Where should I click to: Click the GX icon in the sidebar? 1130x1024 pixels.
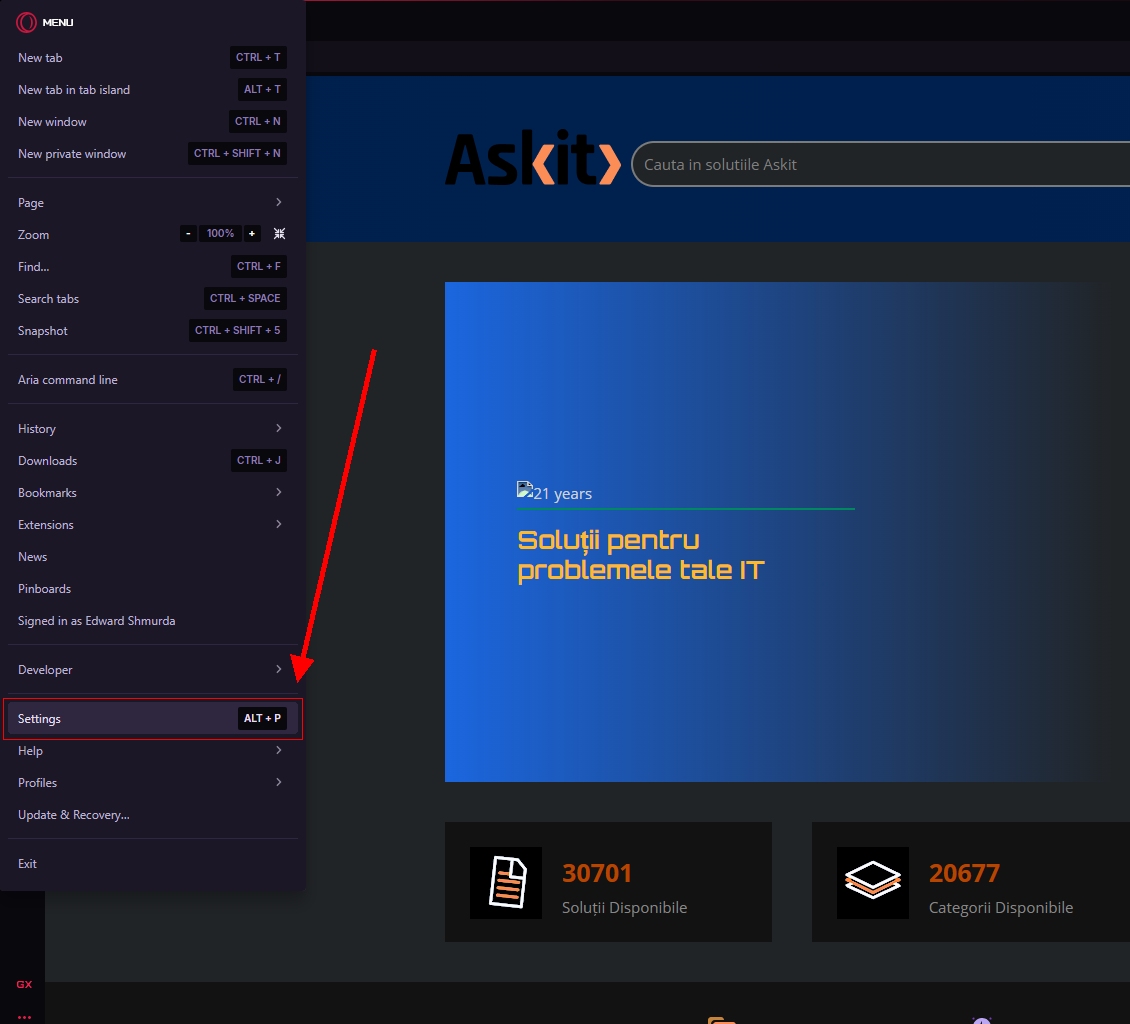pyautogui.click(x=24, y=984)
